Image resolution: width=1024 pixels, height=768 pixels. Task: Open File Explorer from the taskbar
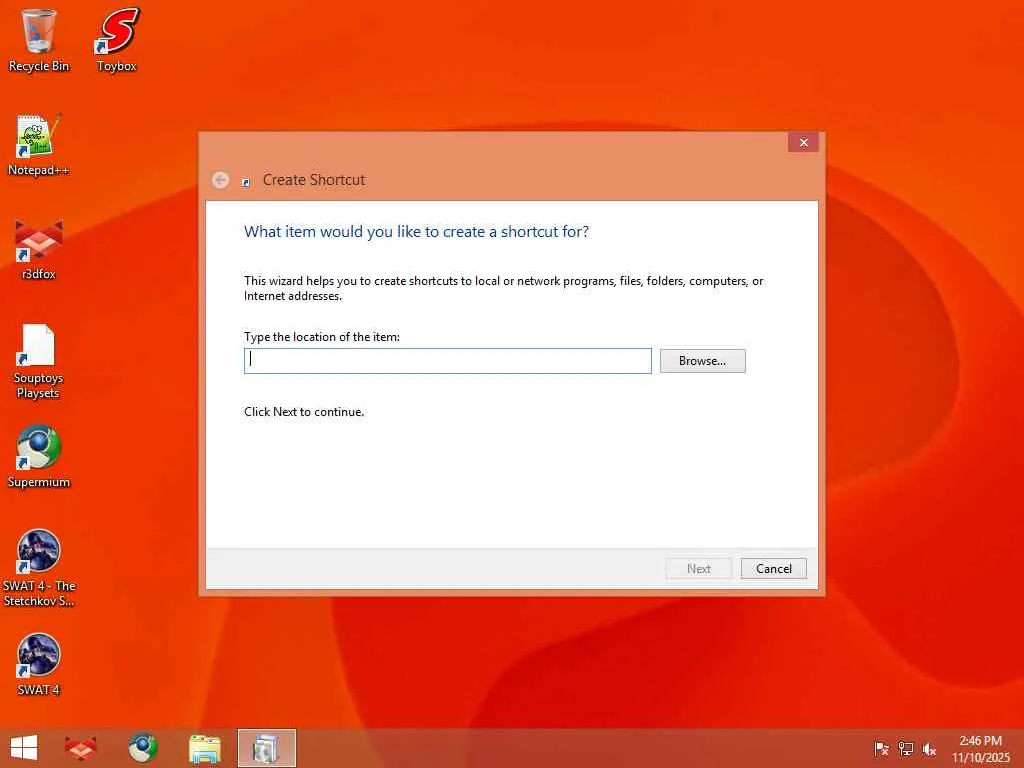coord(204,748)
